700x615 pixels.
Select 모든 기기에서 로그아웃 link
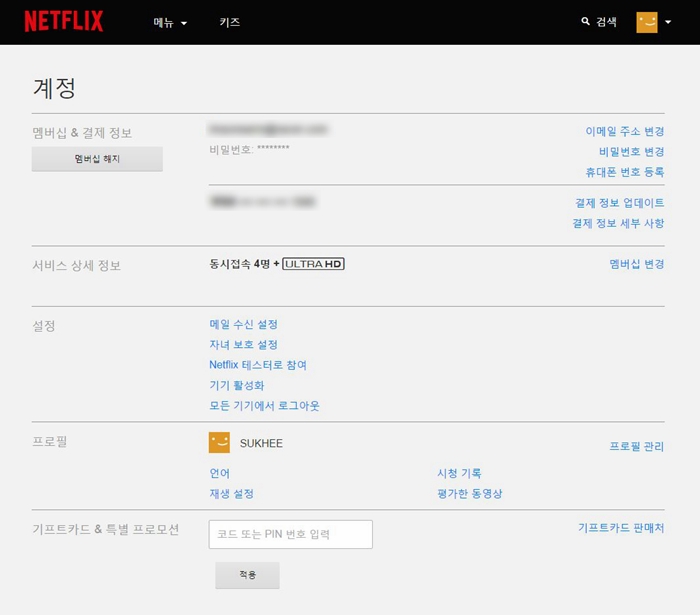(264, 406)
